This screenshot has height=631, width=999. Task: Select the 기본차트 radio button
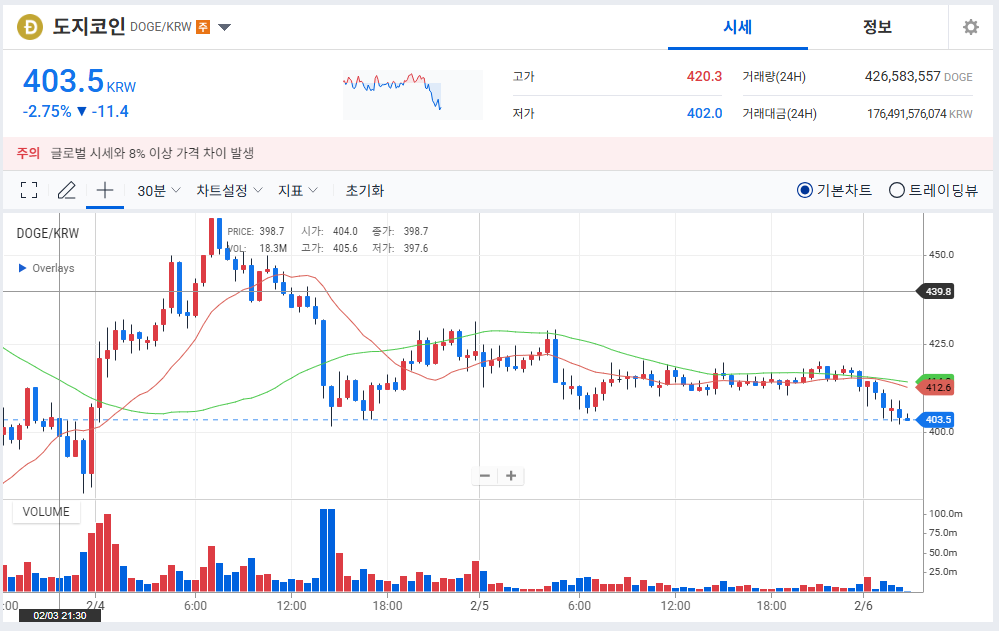pyautogui.click(x=805, y=190)
